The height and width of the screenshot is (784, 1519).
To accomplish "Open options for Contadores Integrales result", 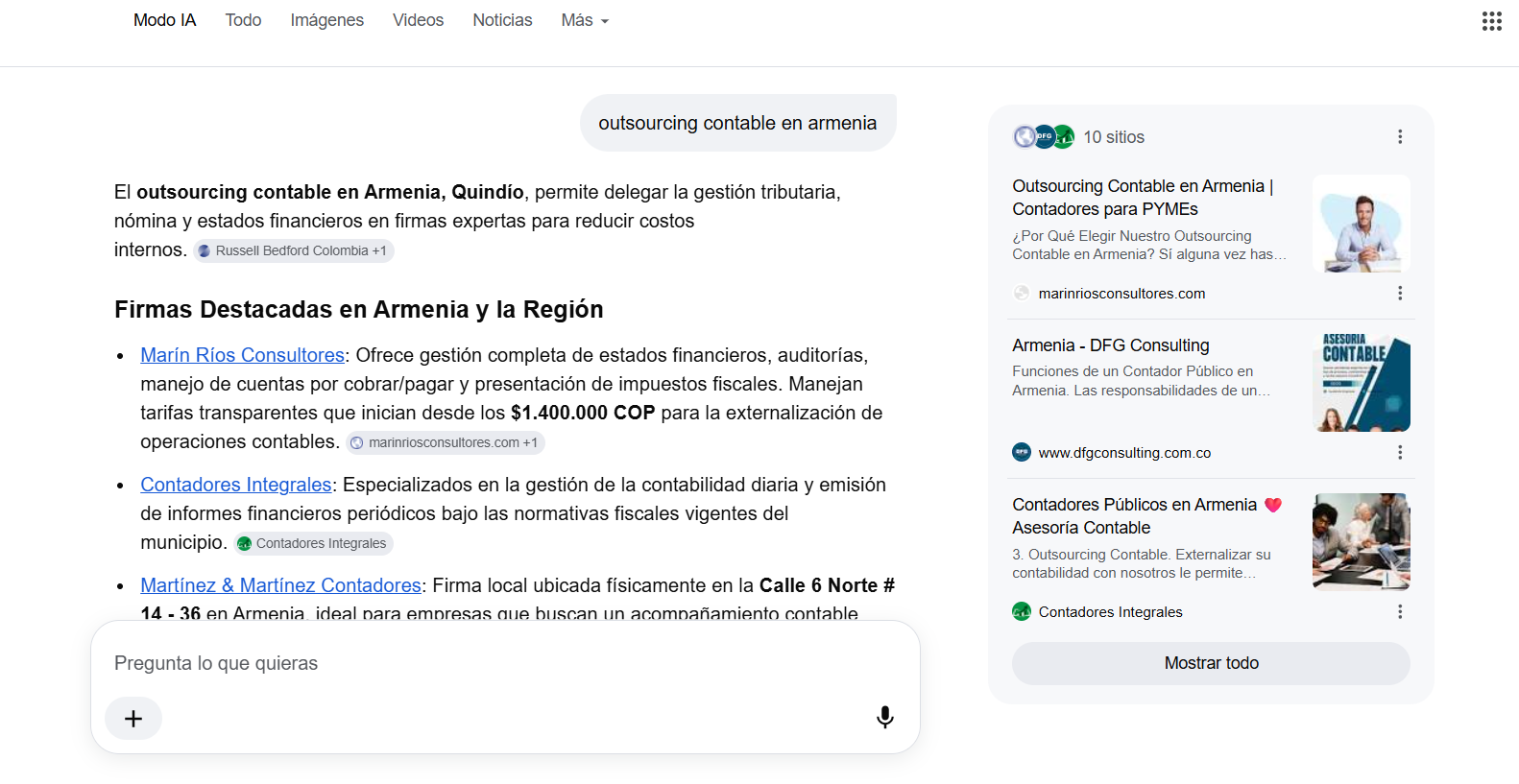I will (1400, 612).
